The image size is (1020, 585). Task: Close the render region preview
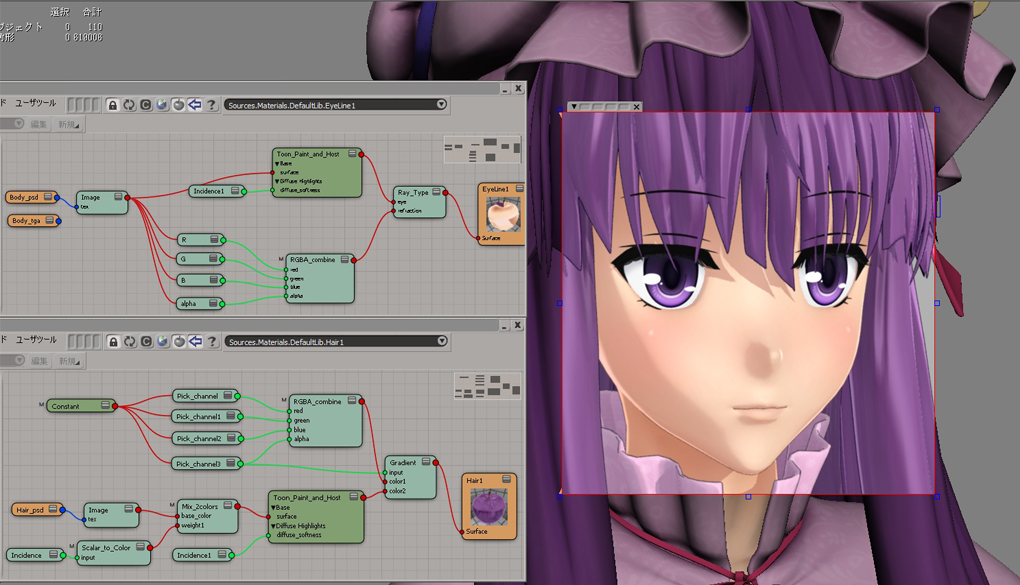pyautogui.click(x=637, y=107)
